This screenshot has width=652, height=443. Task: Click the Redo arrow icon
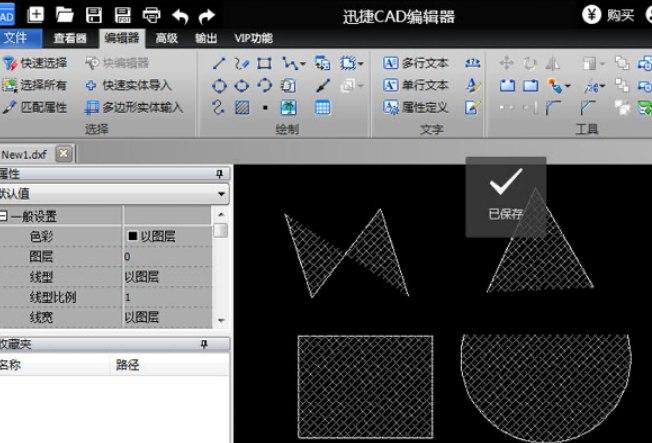[x=207, y=14]
